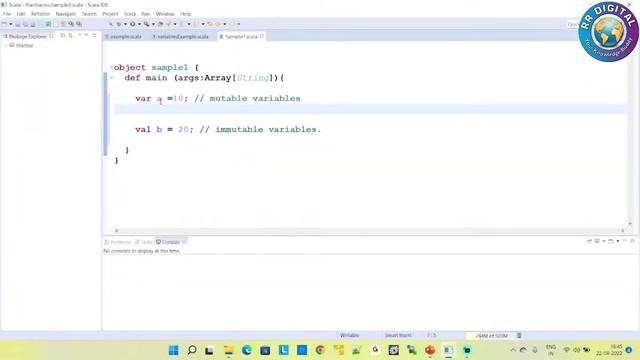640x360 pixels.
Task: Open the Scala menu
Action: (x=130, y=14)
